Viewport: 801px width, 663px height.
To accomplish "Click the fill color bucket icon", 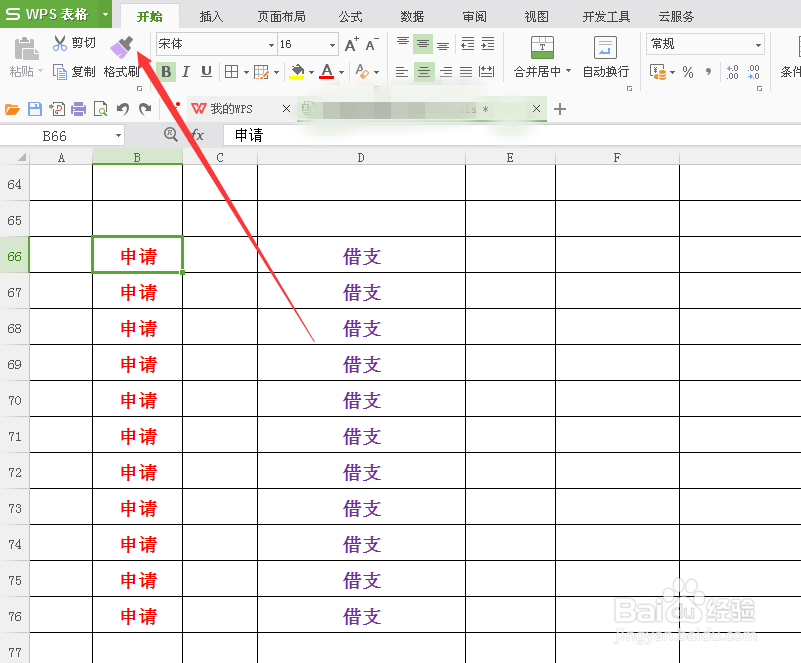I will coord(297,72).
